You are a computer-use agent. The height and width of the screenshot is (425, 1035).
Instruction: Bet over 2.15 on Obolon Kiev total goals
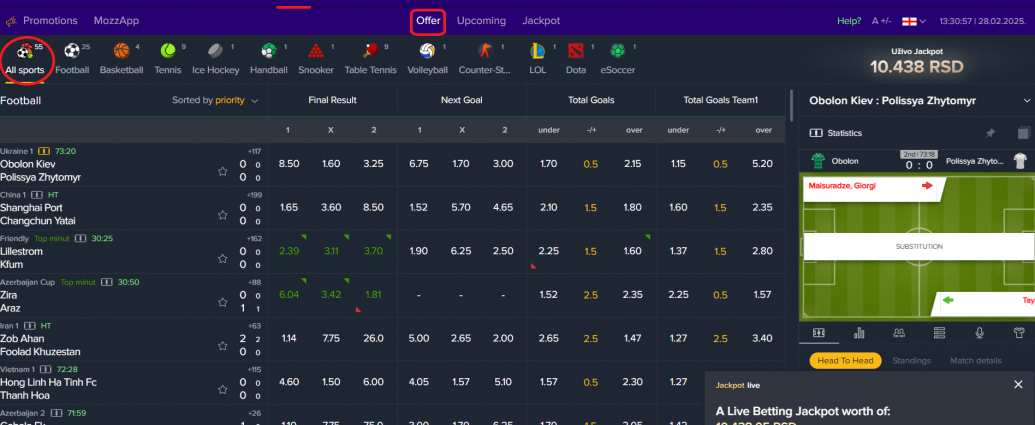(x=634, y=164)
